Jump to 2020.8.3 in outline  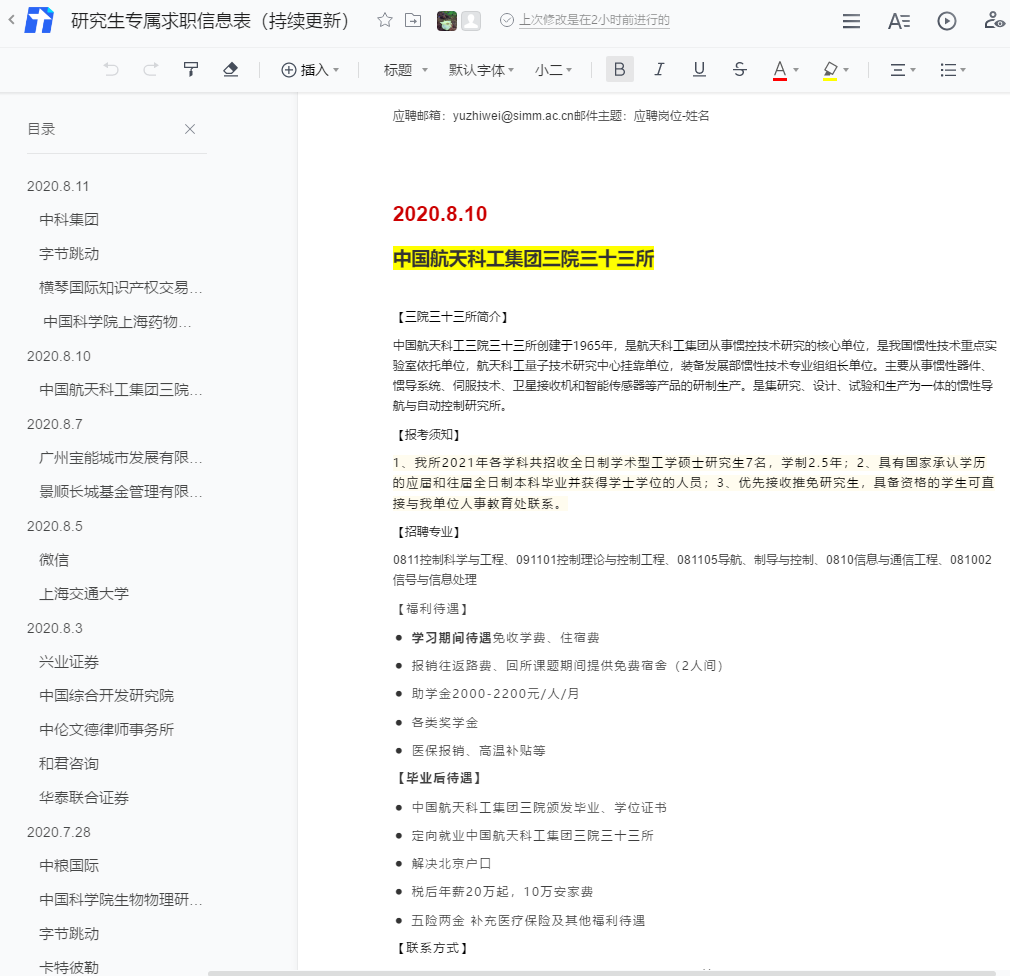pyautogui.click(x=55, y=628)
